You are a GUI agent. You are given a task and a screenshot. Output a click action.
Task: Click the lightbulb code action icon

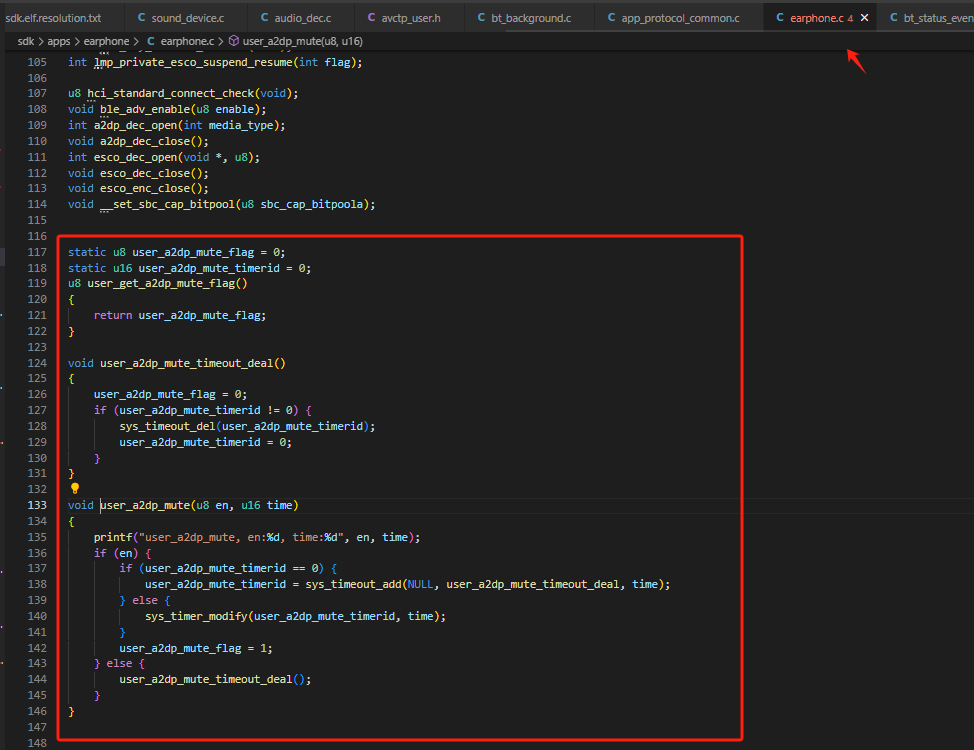coord(75,488)
